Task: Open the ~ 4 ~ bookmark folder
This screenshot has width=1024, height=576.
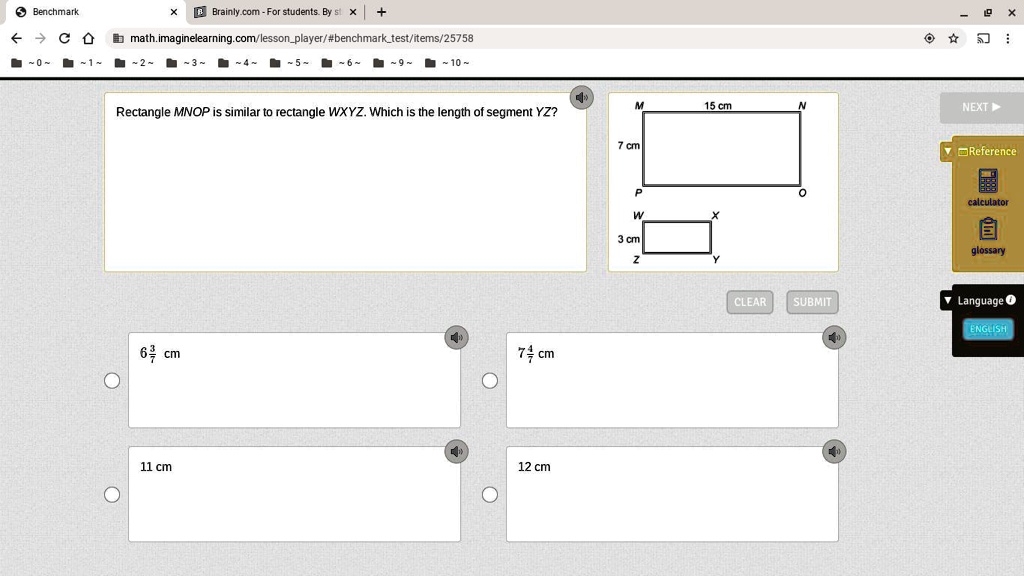Action: pyautogui.click(x=237, y=63)
